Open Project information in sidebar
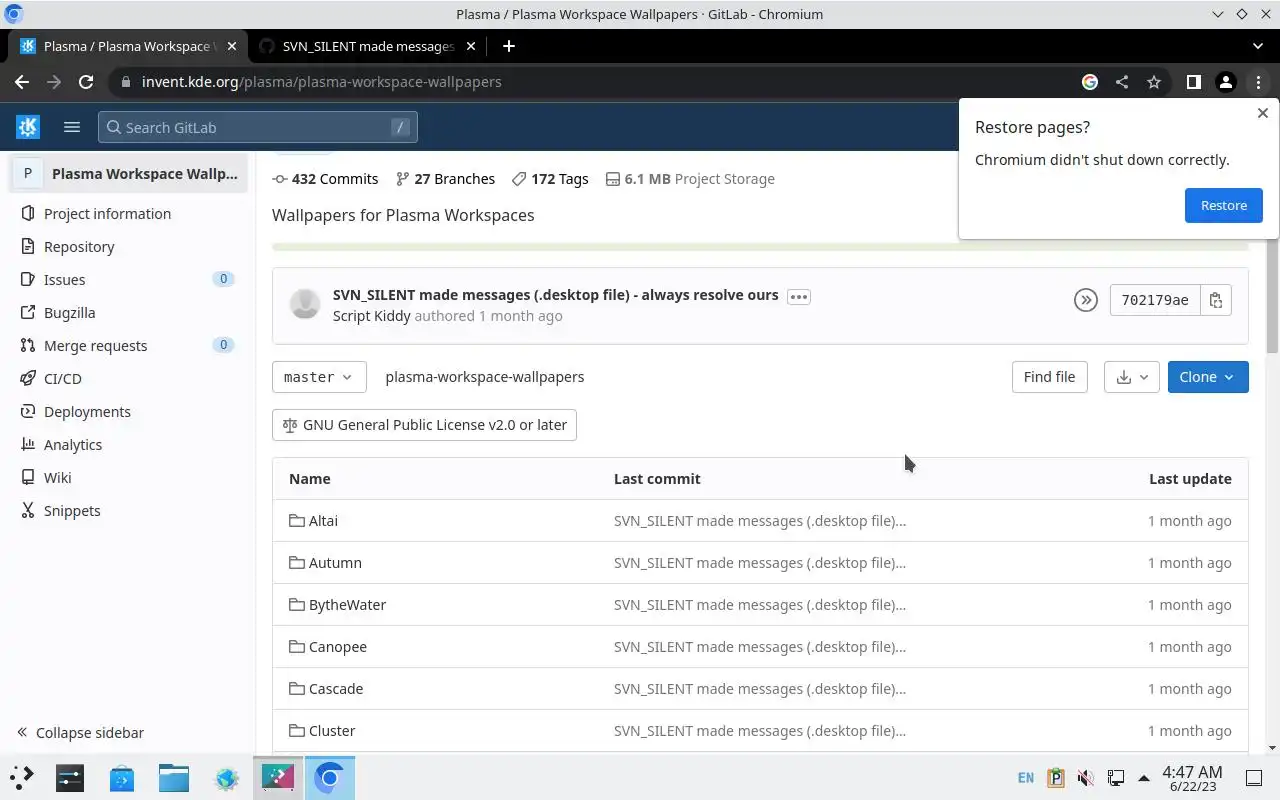Screen dimensions: 1280x800 (x=127, y=213)
